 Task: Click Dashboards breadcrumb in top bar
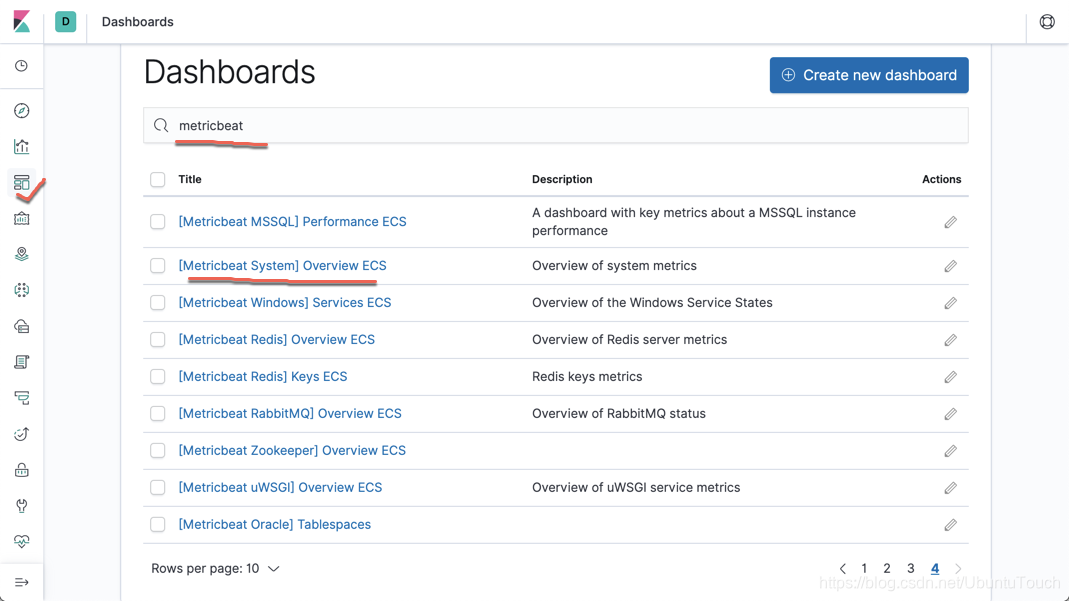coord(138,22)
